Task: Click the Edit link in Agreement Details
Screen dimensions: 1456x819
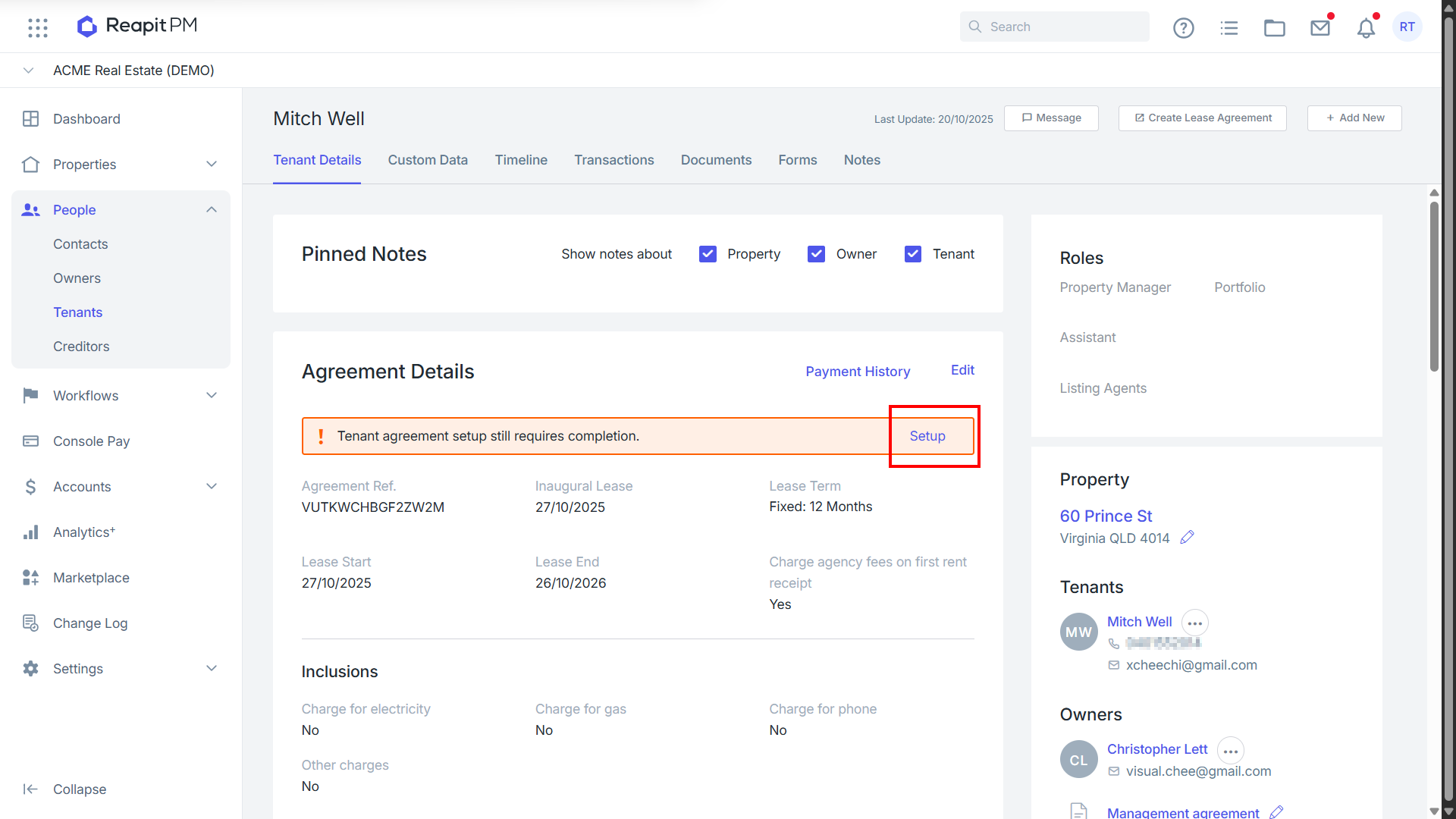Action: pos(963,370)
